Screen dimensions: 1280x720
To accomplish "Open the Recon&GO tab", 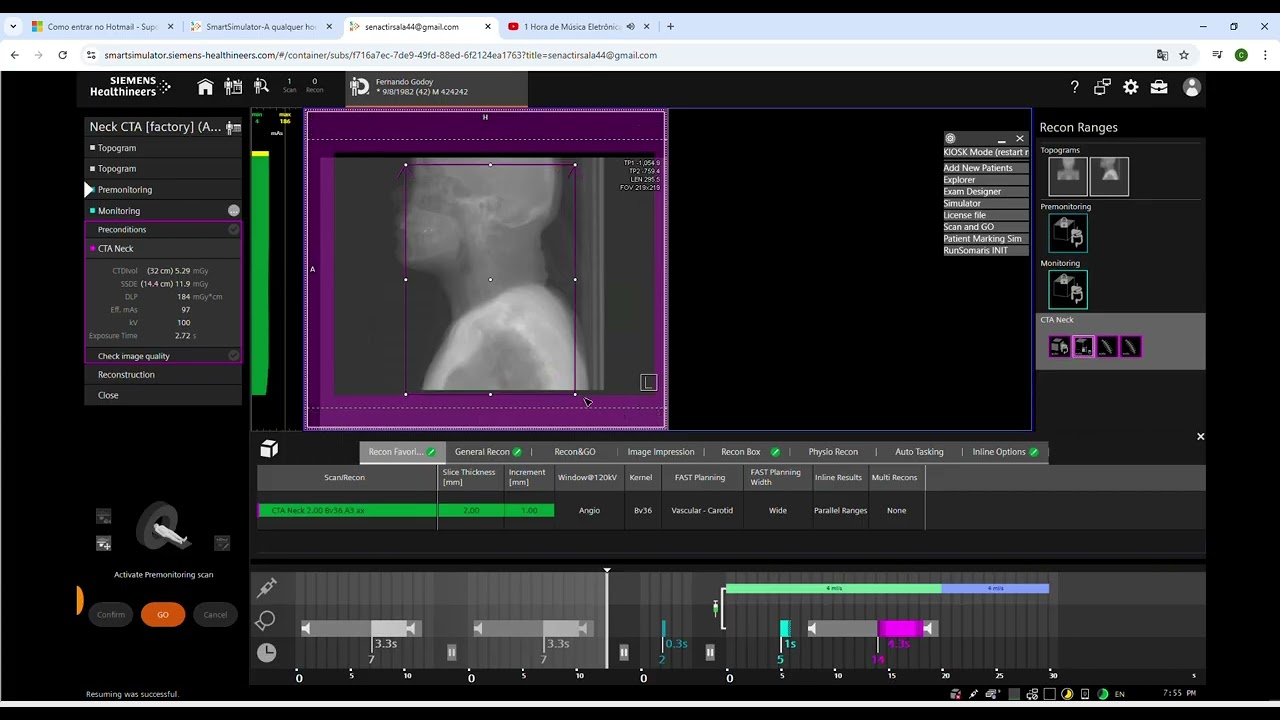I will pos(575,452).
